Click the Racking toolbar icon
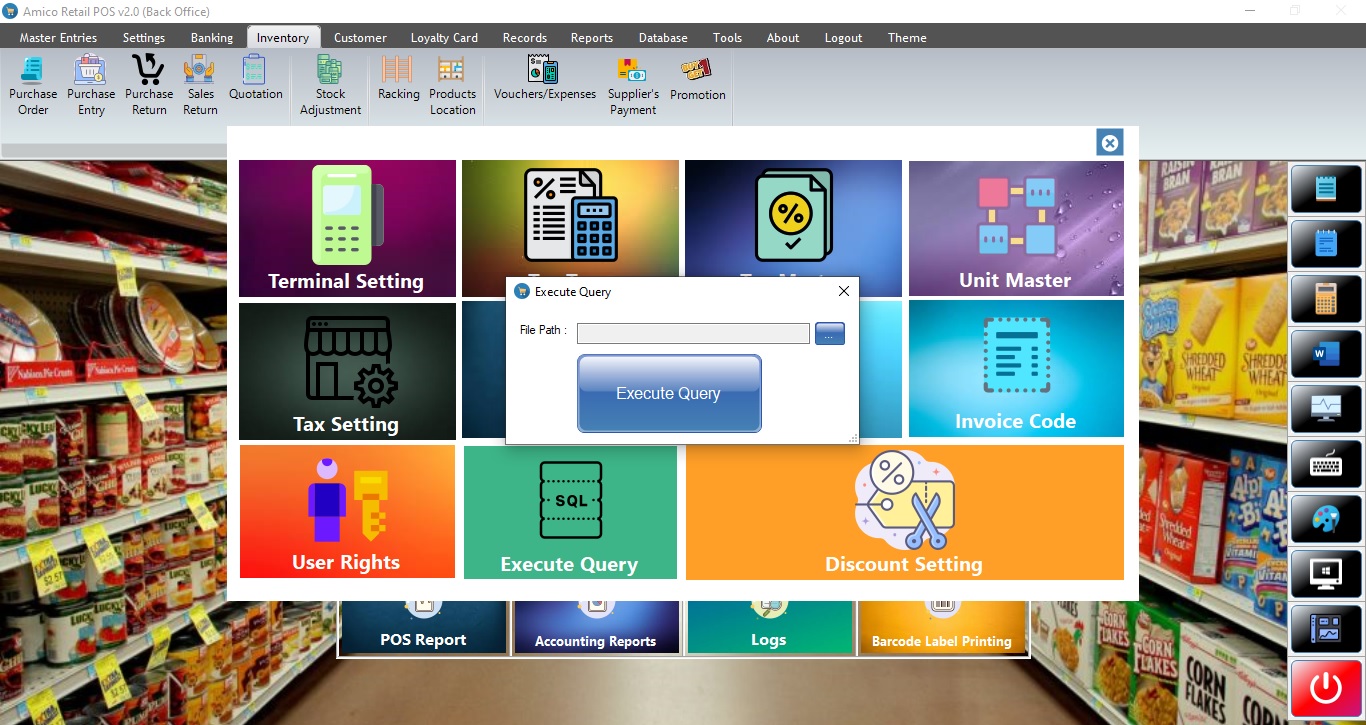The width and height of the screenshot is (1366, 725). 398,80
